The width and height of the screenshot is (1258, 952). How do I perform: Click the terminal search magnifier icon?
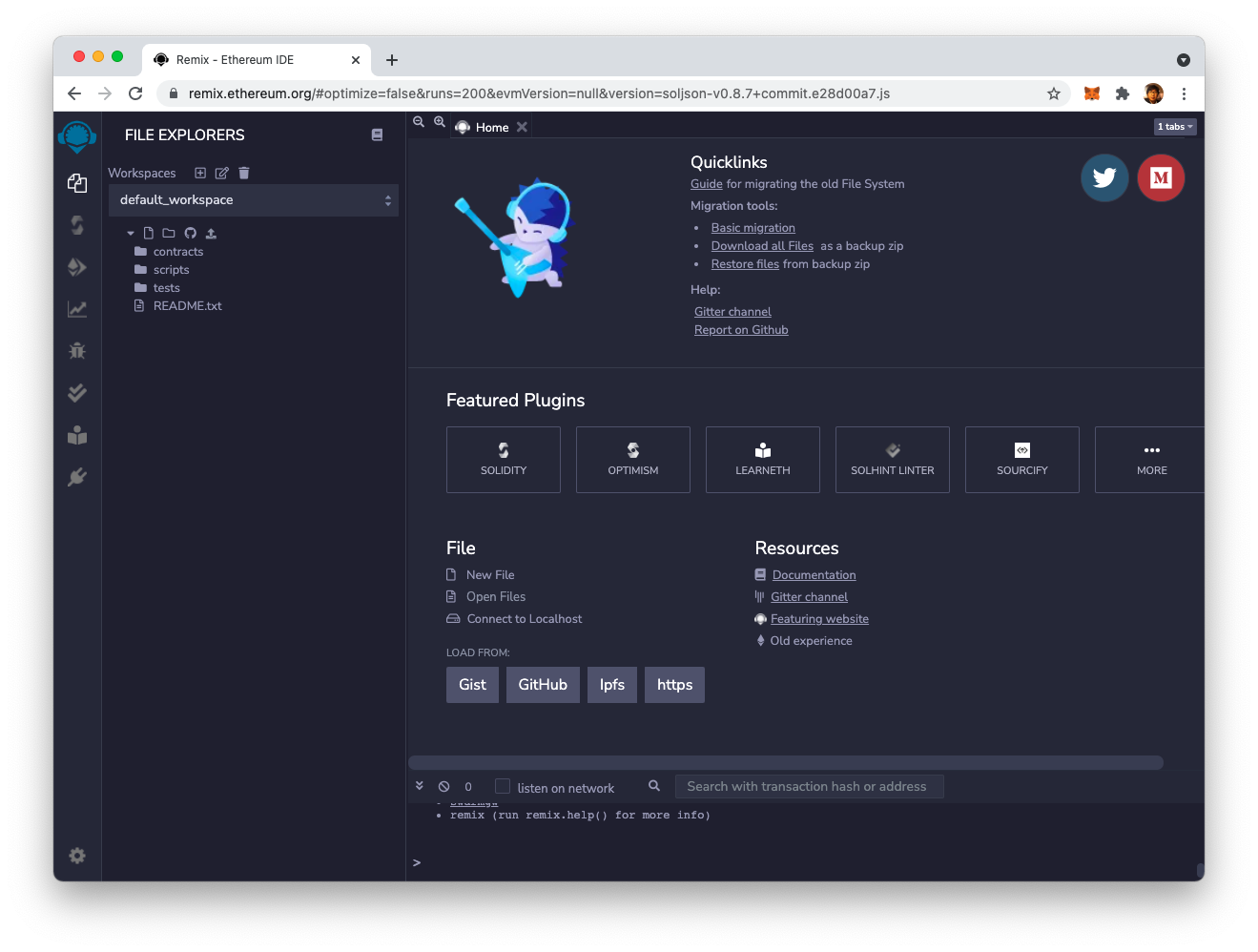click(654, 786)
